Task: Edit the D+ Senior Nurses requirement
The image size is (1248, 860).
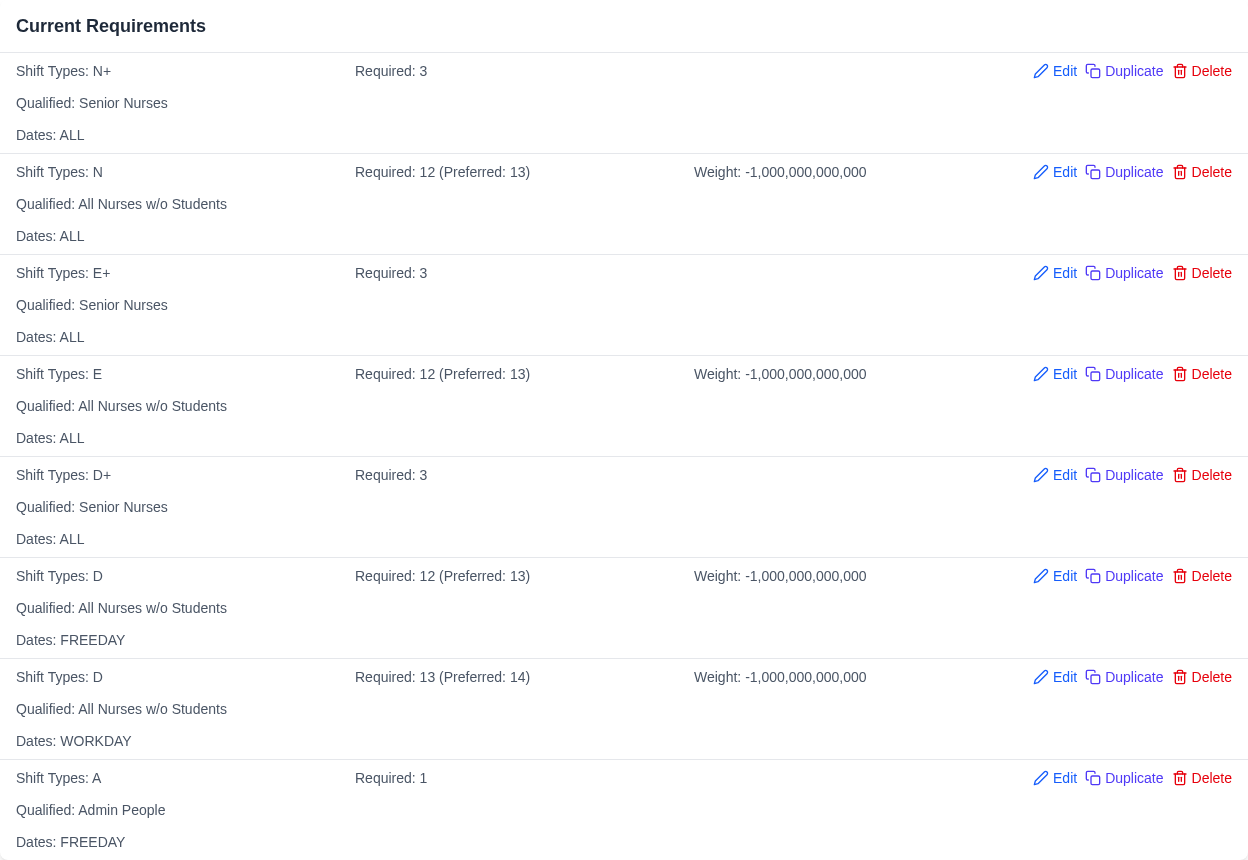Action: coord(1055,475)
